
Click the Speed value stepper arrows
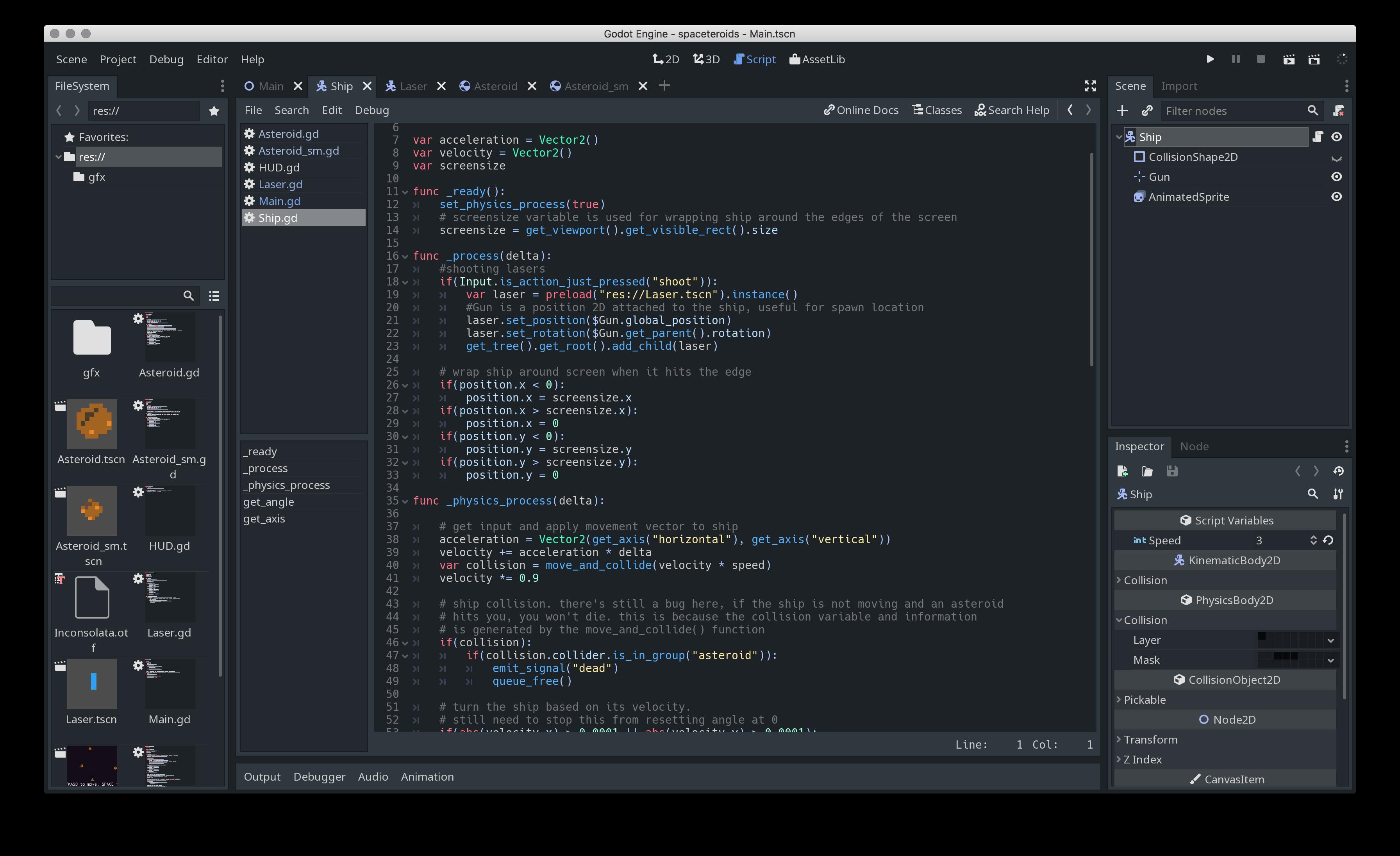pos(1313,540)
